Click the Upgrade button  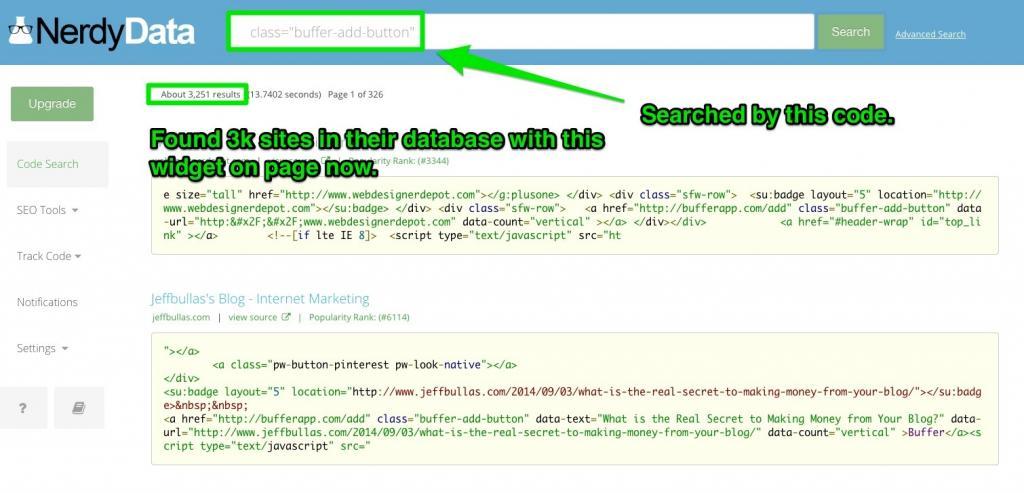(52, 104)
